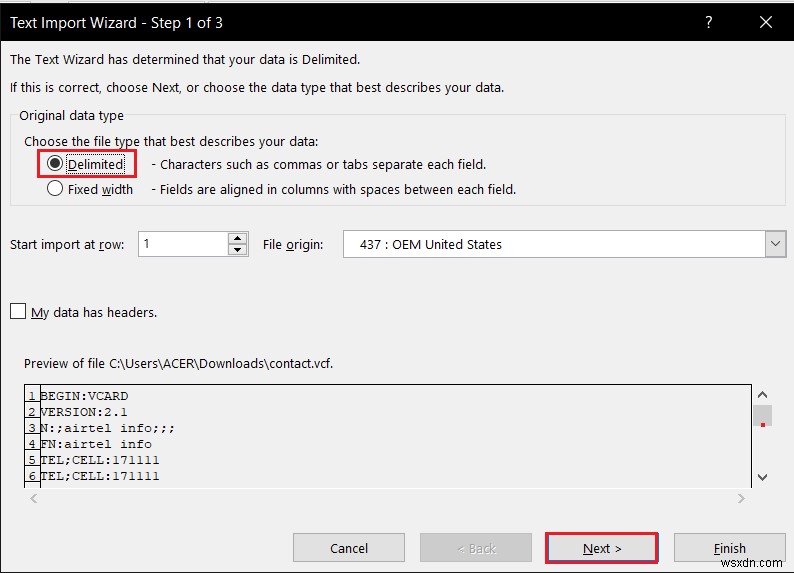Viewport: 794px width, 573px height.
Task: Click the Next button
Action: (602, 548)
